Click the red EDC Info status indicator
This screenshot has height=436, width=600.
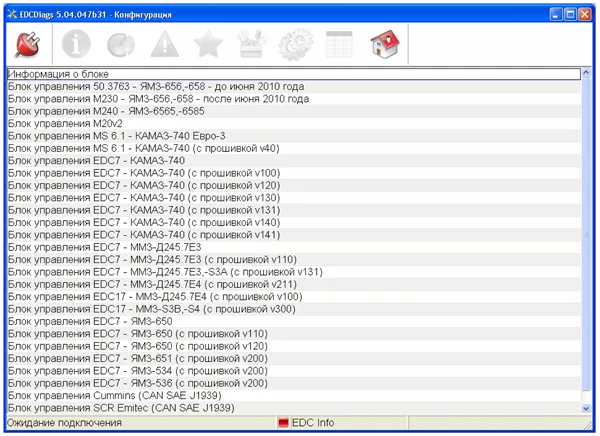point(283,423)
